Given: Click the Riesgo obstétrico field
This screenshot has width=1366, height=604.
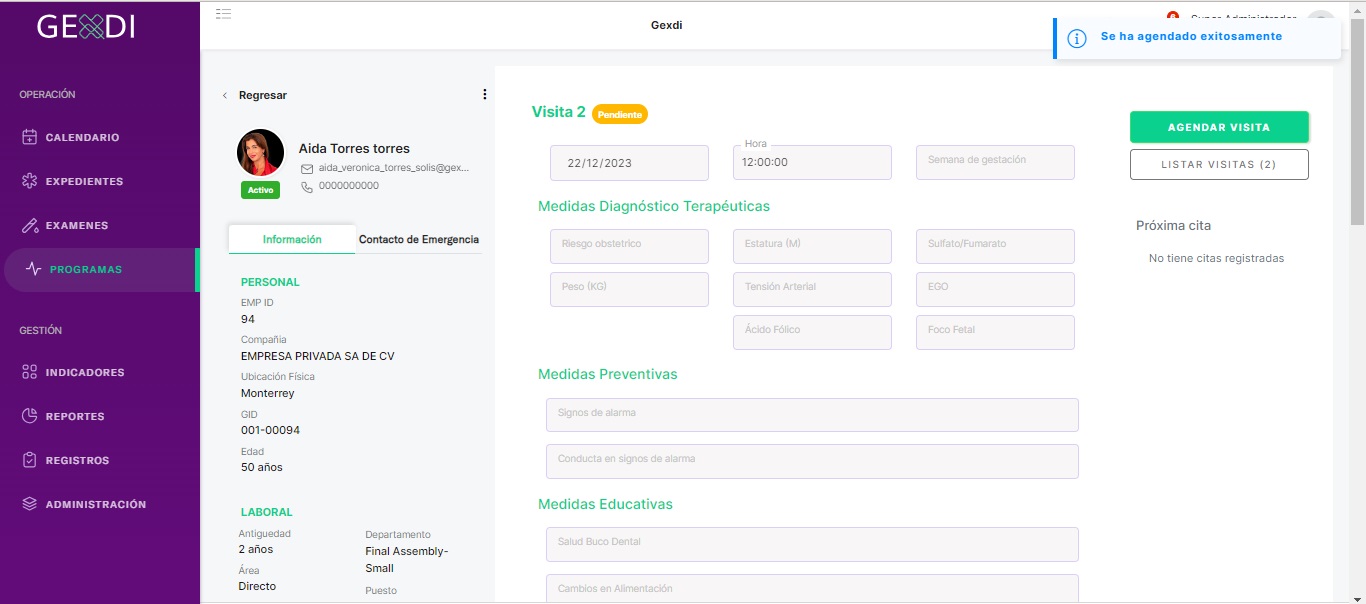Looking at the screenshot, I should pyautogui.click(x=629, y=246).
